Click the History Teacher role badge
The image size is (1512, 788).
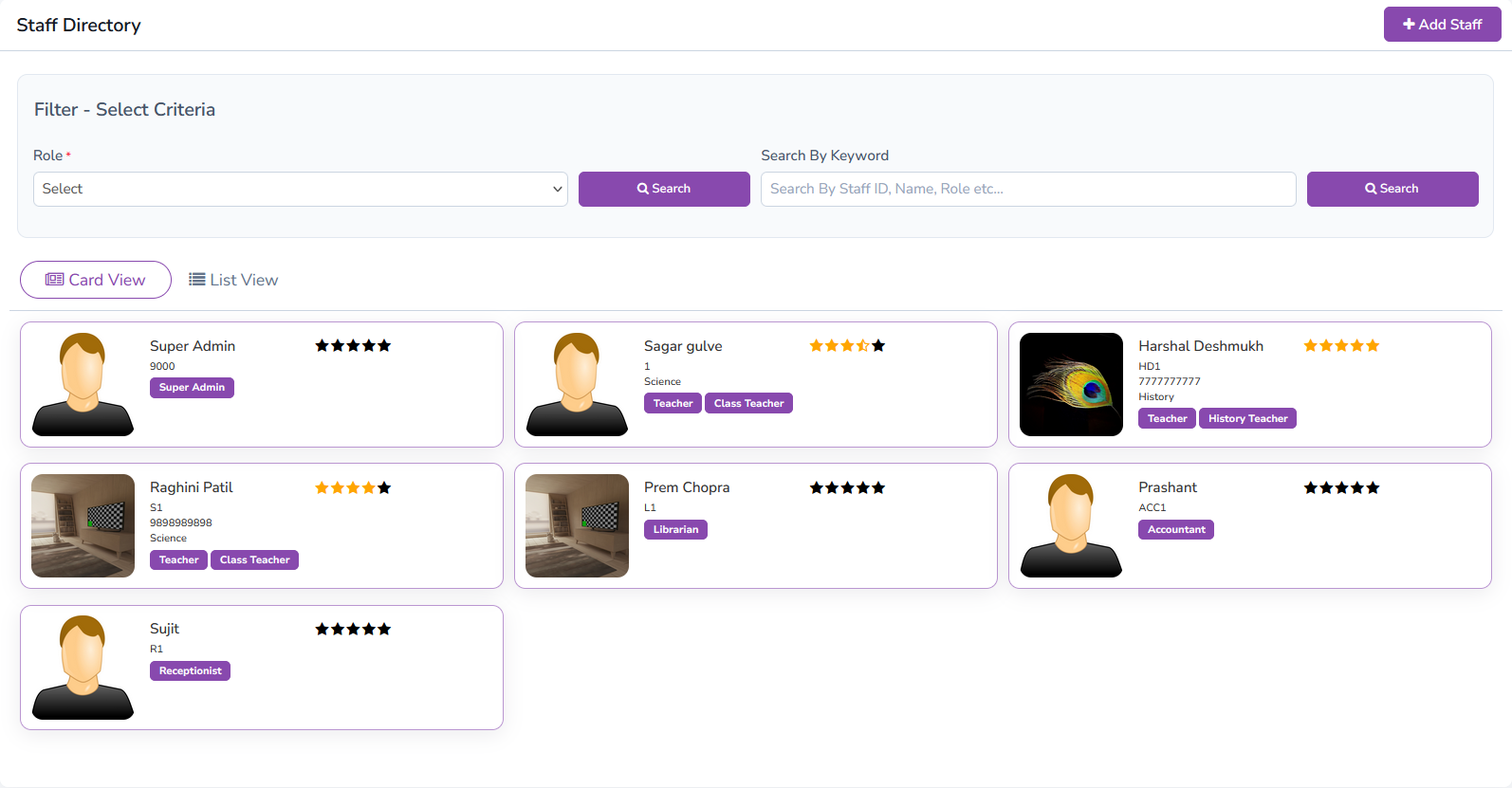point(1247,418)
